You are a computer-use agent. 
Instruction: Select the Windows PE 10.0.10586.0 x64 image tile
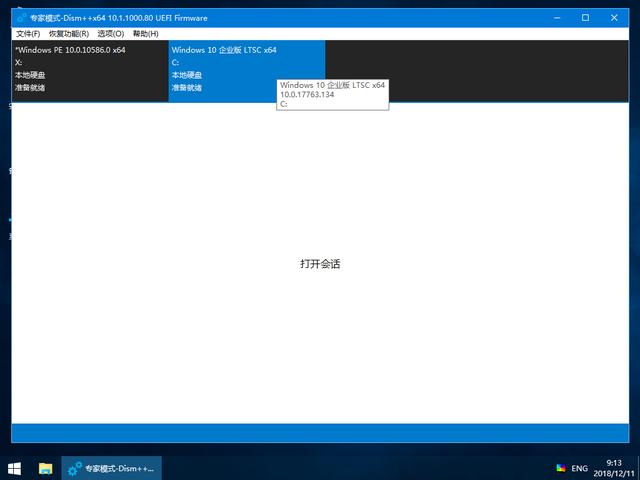[90, 71]
